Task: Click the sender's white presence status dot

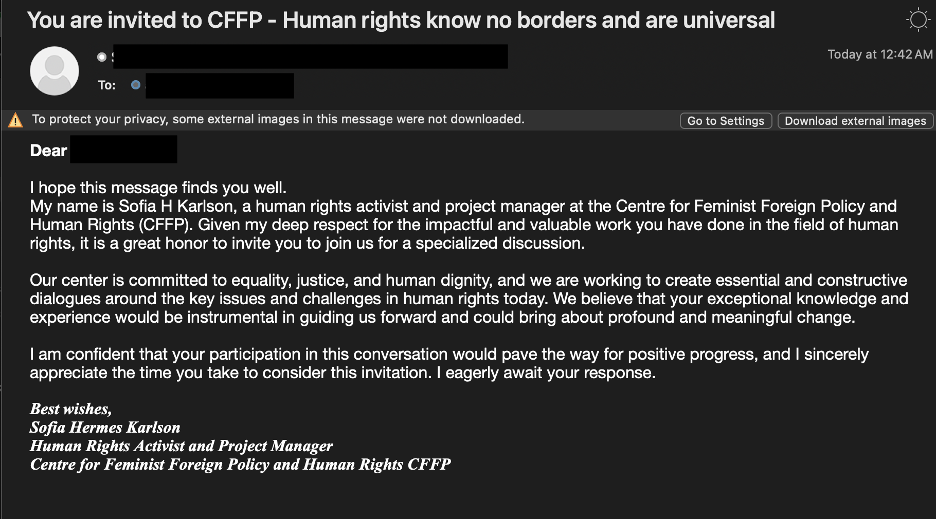Action: (x=101, y=57)
